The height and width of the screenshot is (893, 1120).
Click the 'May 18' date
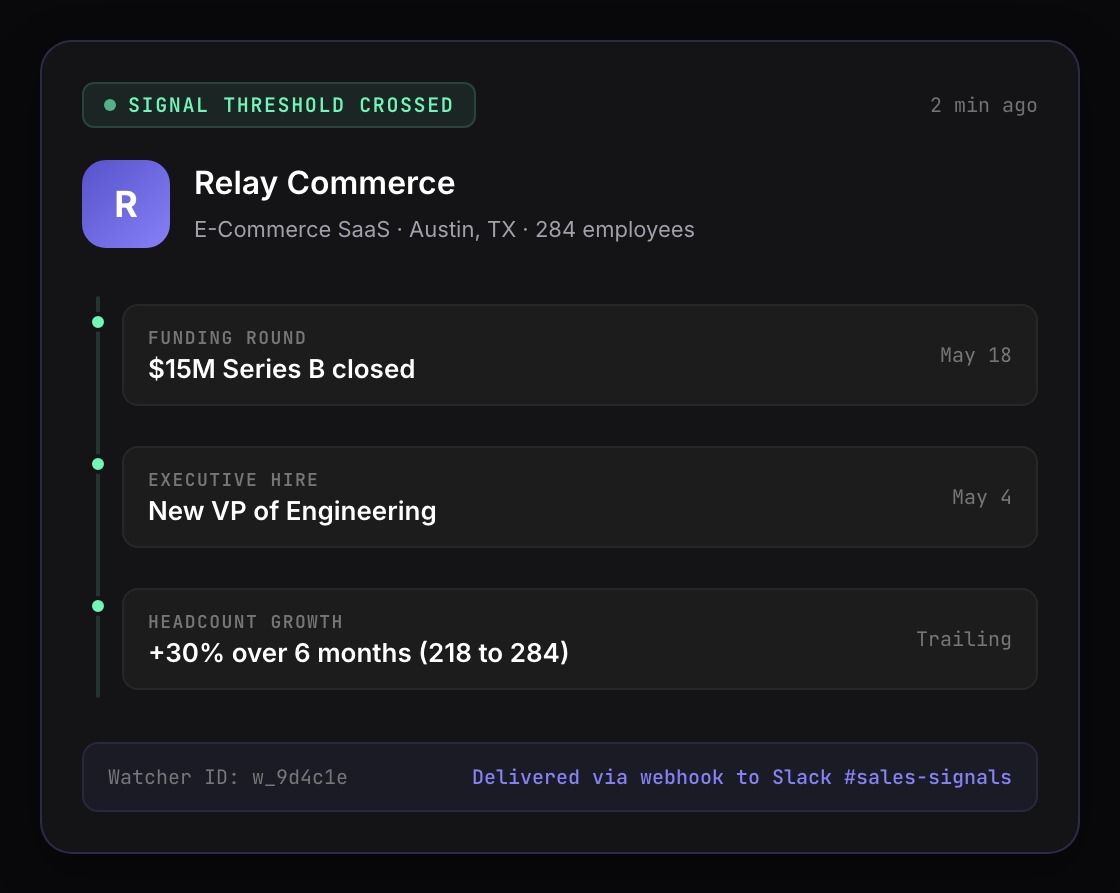click(976, 355)
